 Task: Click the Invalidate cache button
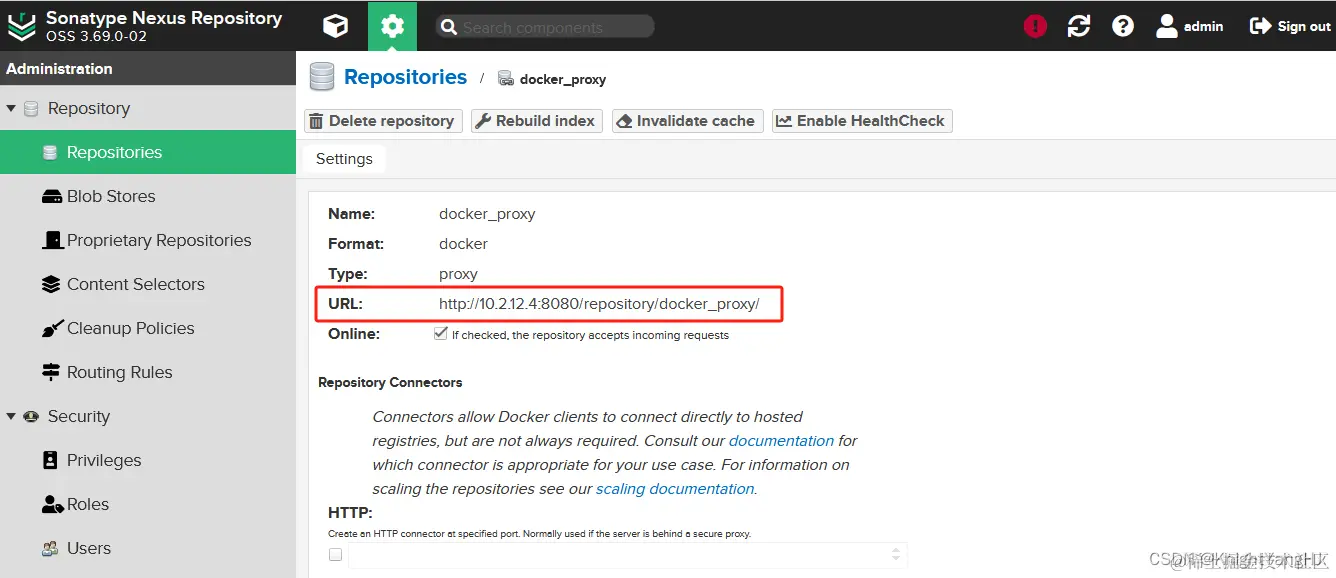[x=688, y=121]
